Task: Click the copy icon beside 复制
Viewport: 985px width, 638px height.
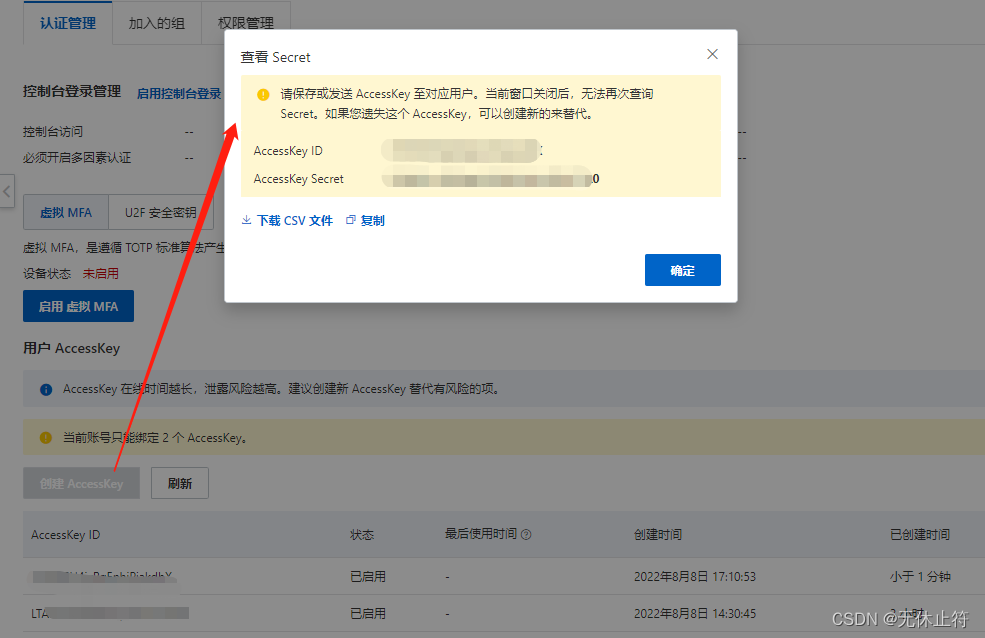Action: 350,220
